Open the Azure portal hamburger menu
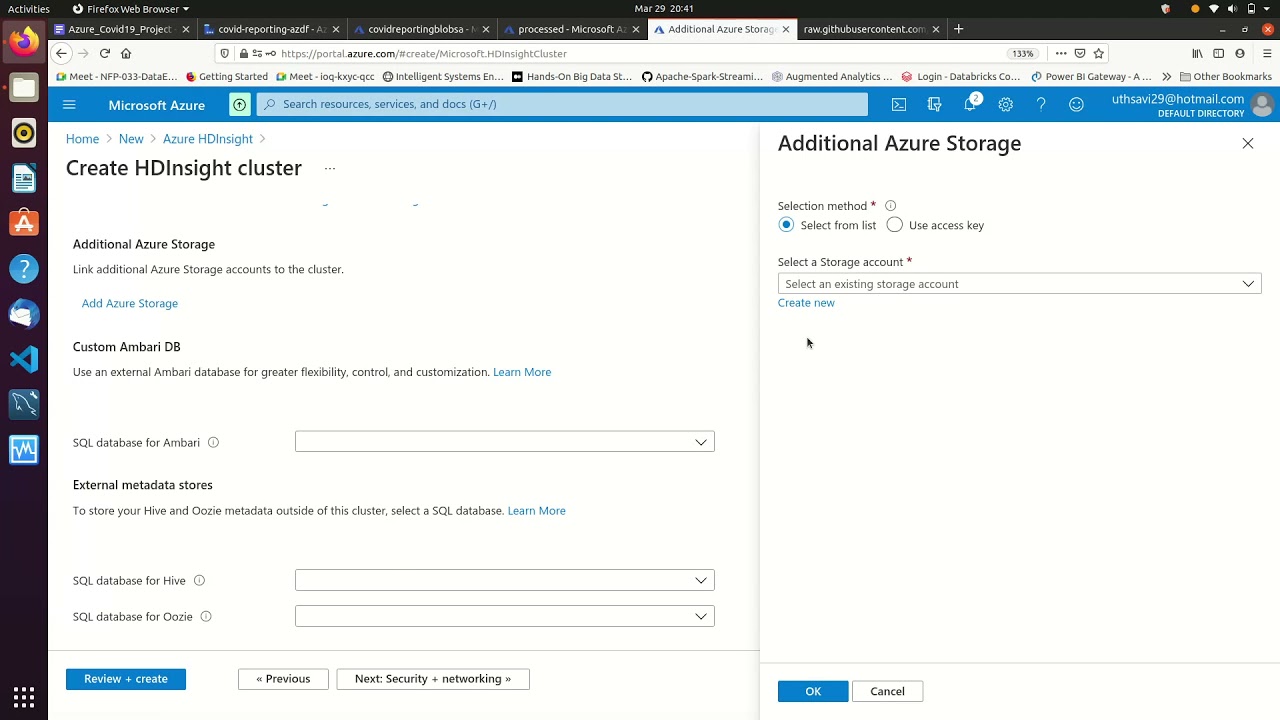 (x=69, y=104)
